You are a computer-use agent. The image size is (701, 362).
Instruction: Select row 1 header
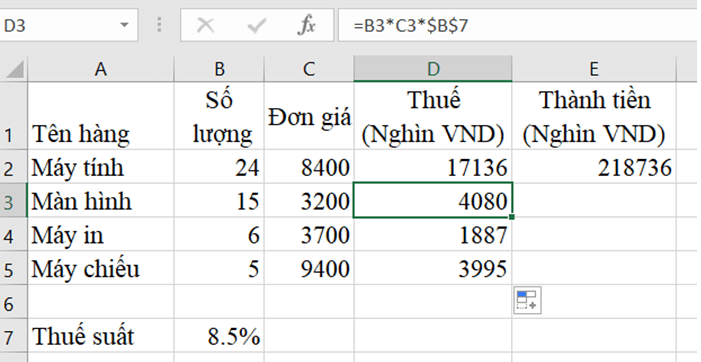click(13, 116)
